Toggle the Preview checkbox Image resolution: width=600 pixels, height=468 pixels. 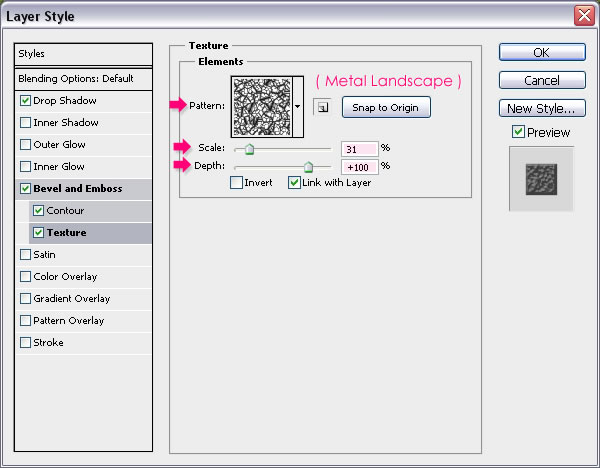click(x=518, y=132)
